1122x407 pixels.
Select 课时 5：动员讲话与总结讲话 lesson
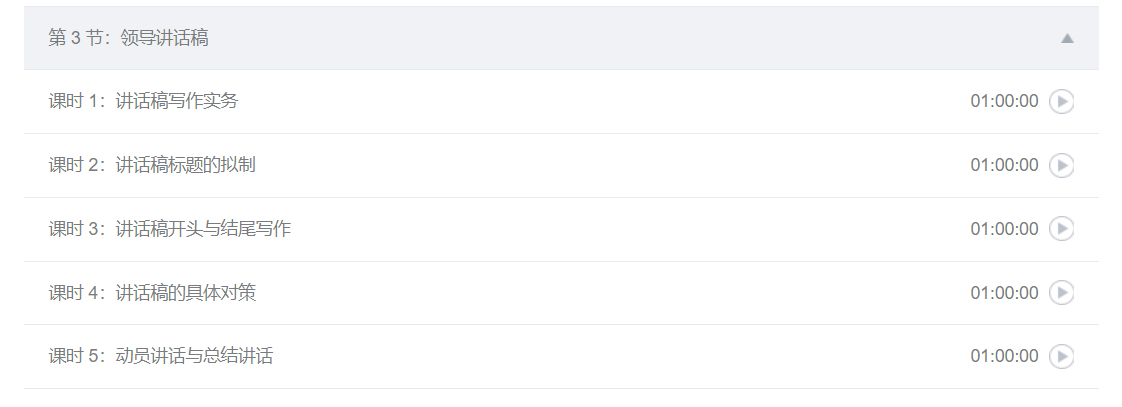160,356
